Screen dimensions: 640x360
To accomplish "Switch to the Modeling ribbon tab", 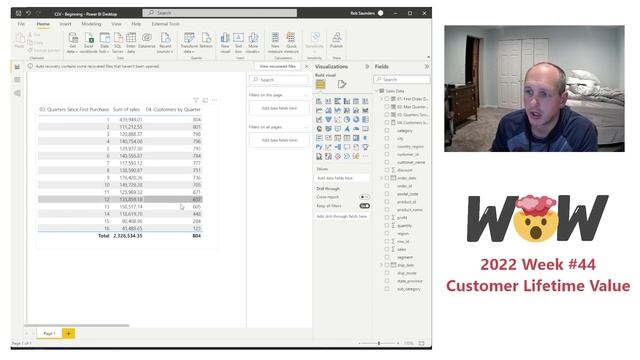I will (91, 24).
